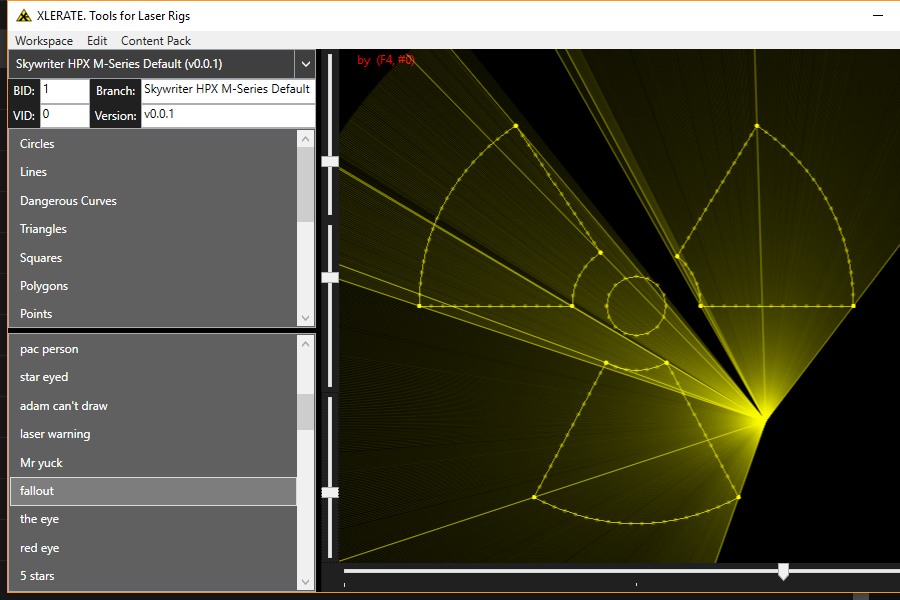Choose the Polygons category
Viewport: 900px width, 600px height.
click(44, 286)
